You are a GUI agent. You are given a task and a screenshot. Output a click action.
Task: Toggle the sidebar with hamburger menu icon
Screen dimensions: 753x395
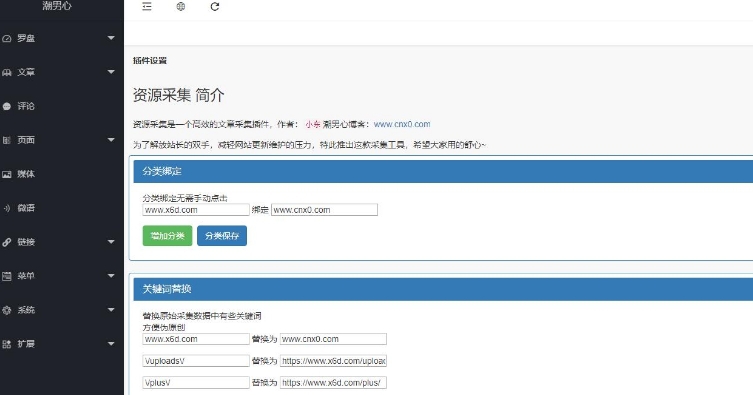(147, 6)
